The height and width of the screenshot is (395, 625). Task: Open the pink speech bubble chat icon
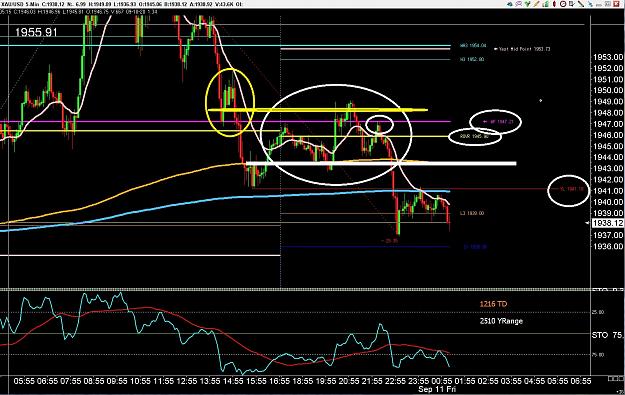pos(519,4)
